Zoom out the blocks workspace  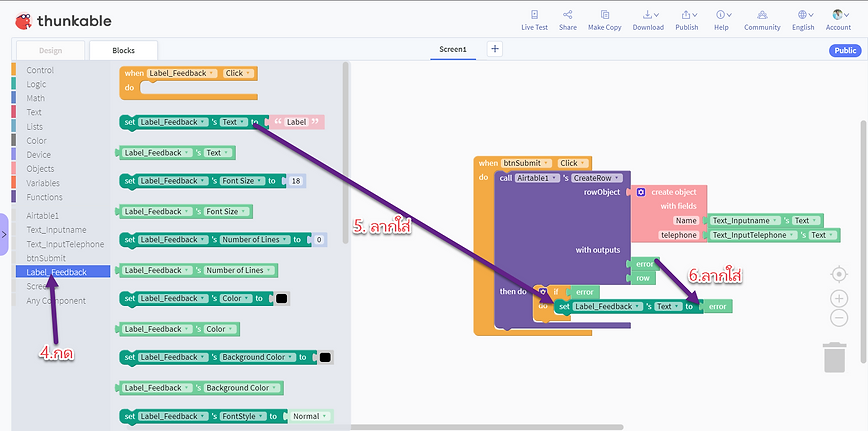[839, 318]
